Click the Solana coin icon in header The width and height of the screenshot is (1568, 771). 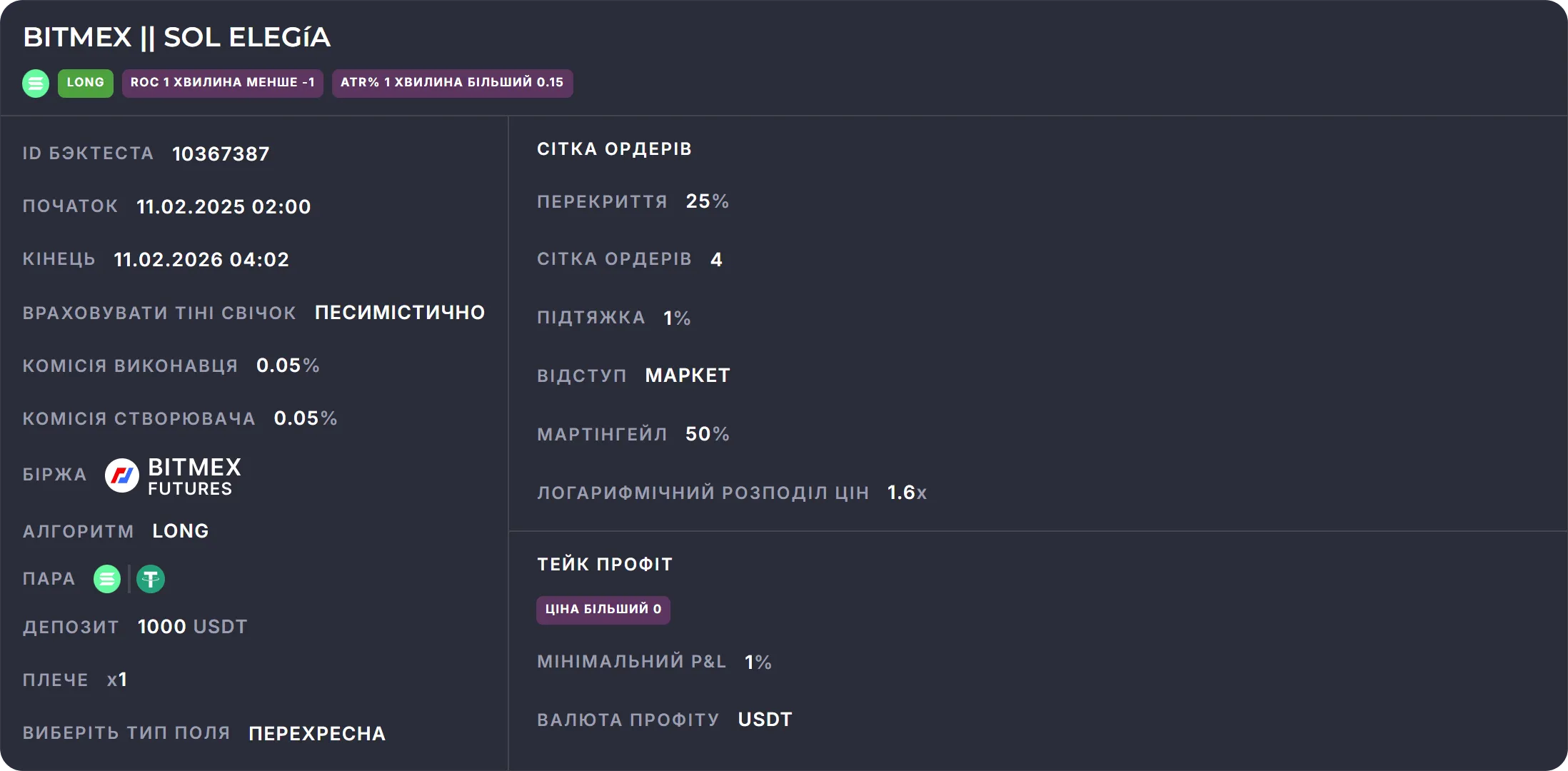click(x=36, y=83)
